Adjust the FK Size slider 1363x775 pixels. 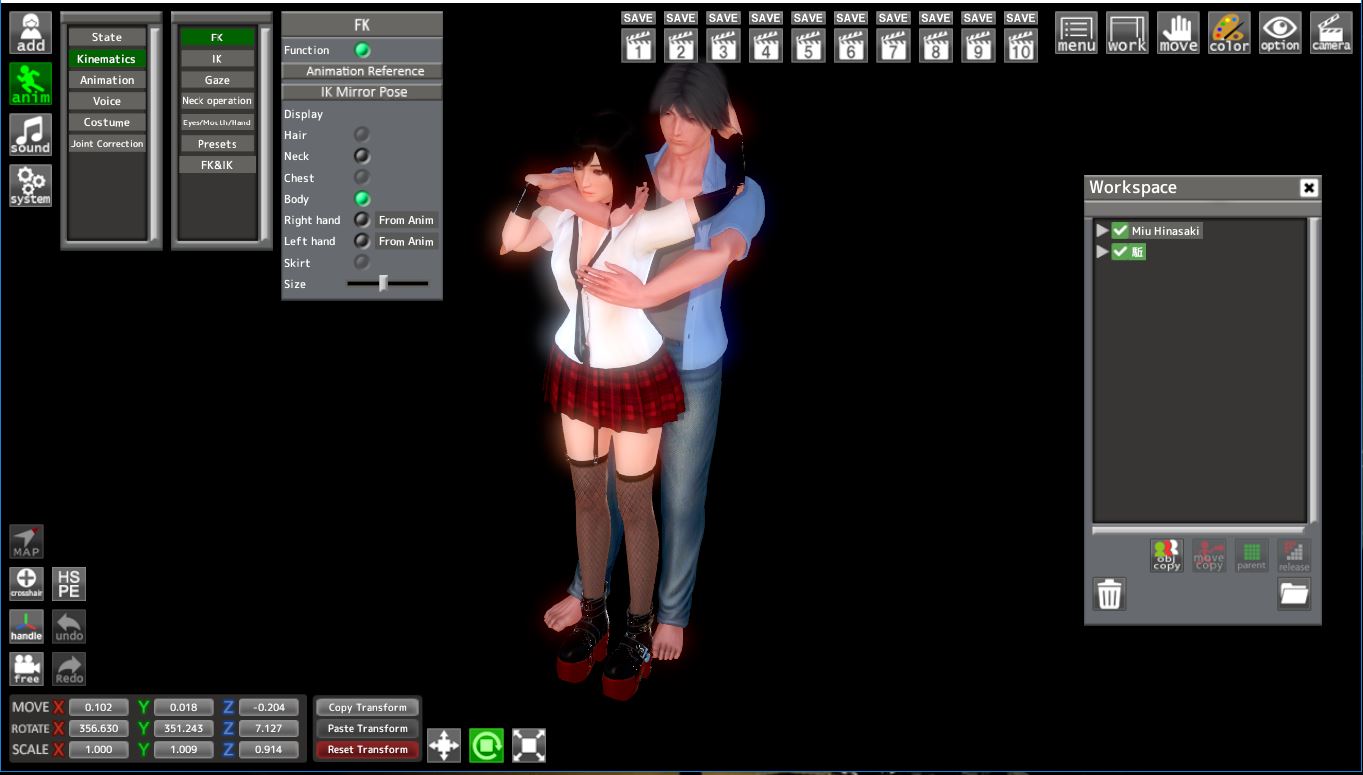tap(383, 284)
